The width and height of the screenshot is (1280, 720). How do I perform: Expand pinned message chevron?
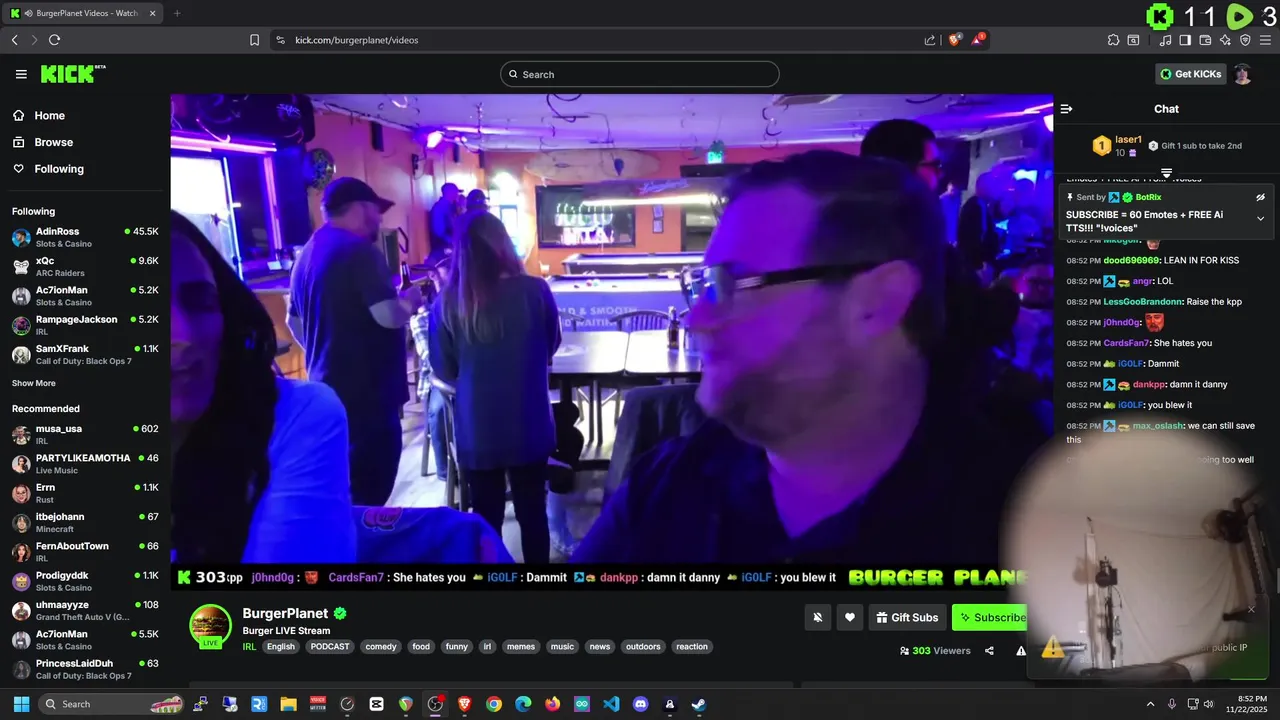pyautogui.click(x=1260, y=218)
